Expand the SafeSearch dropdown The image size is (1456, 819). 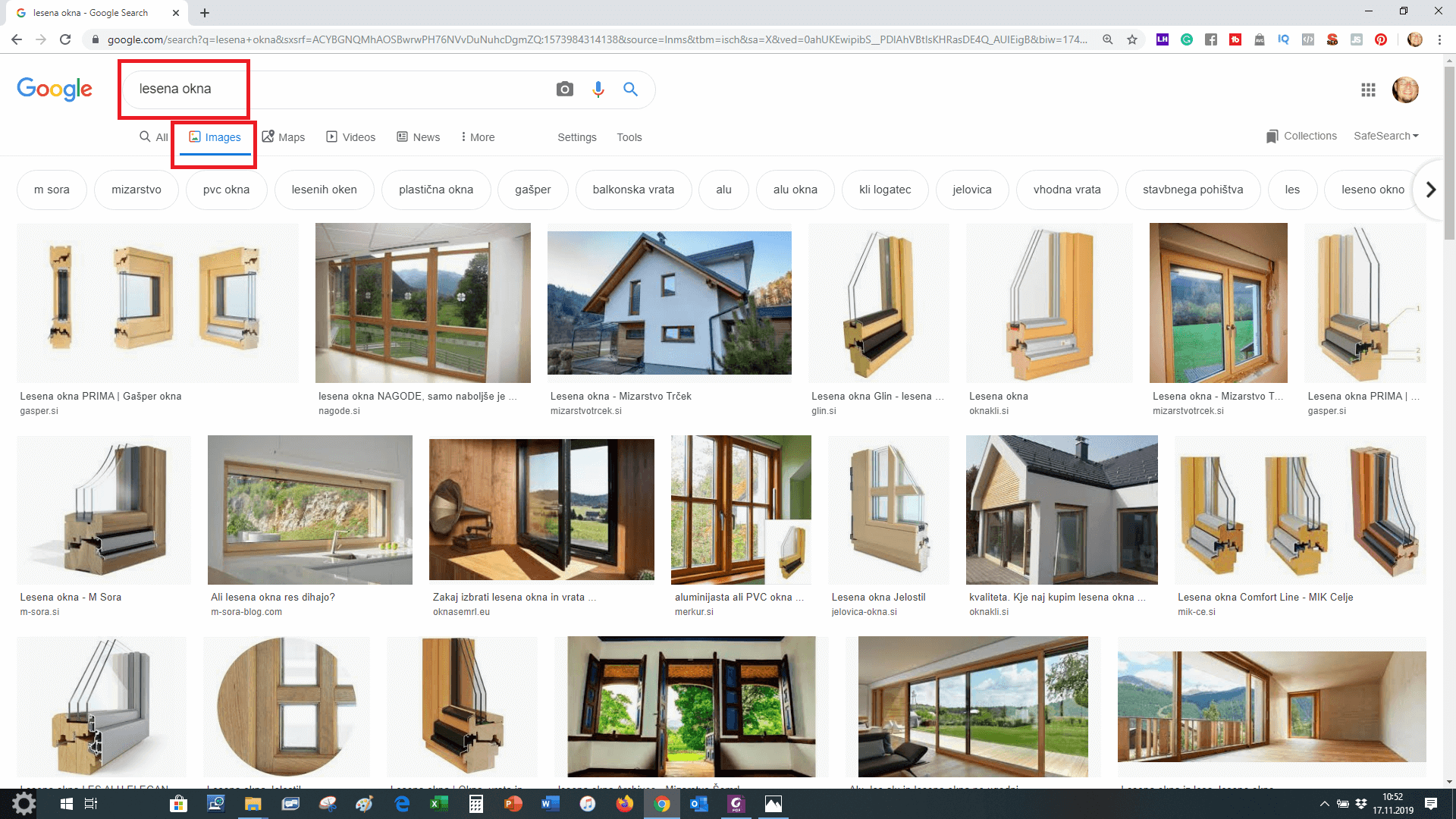point(1385,136)
